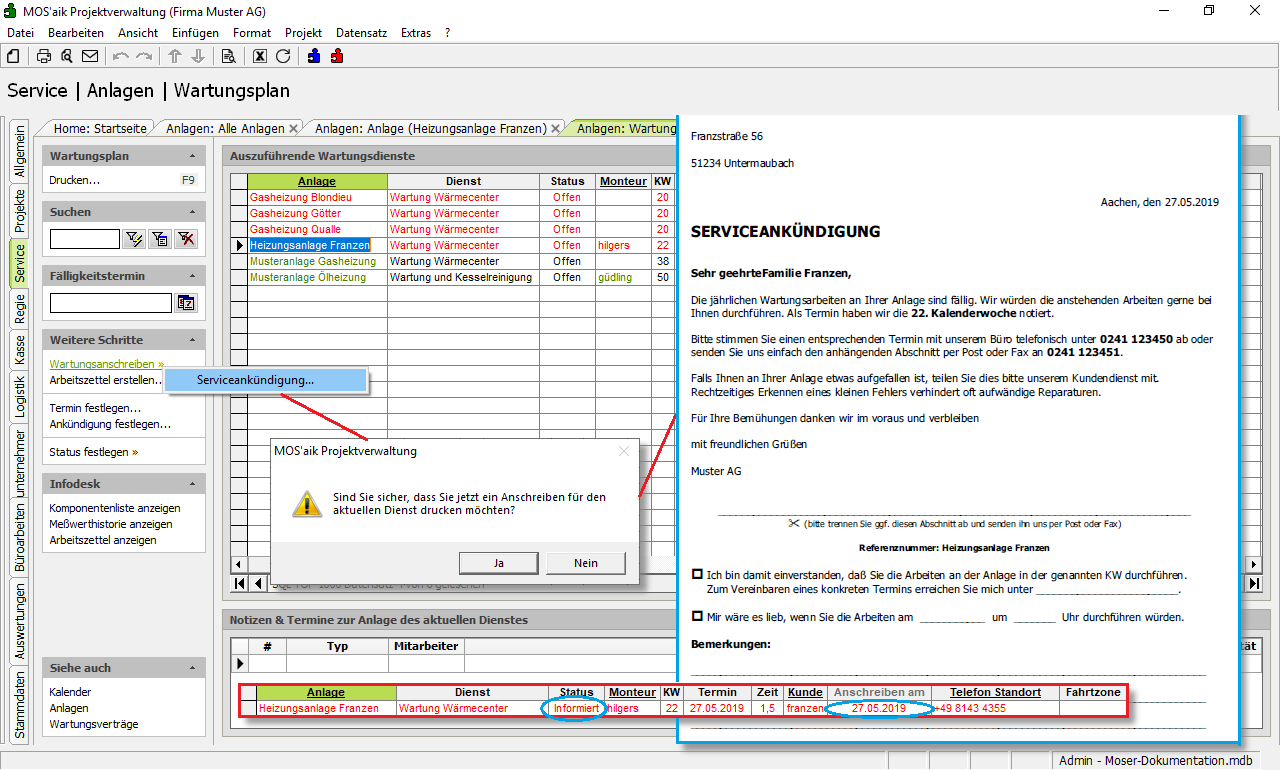Click the refresh toolbar icon
The image size is (1280, 770).
coord(283,56)
